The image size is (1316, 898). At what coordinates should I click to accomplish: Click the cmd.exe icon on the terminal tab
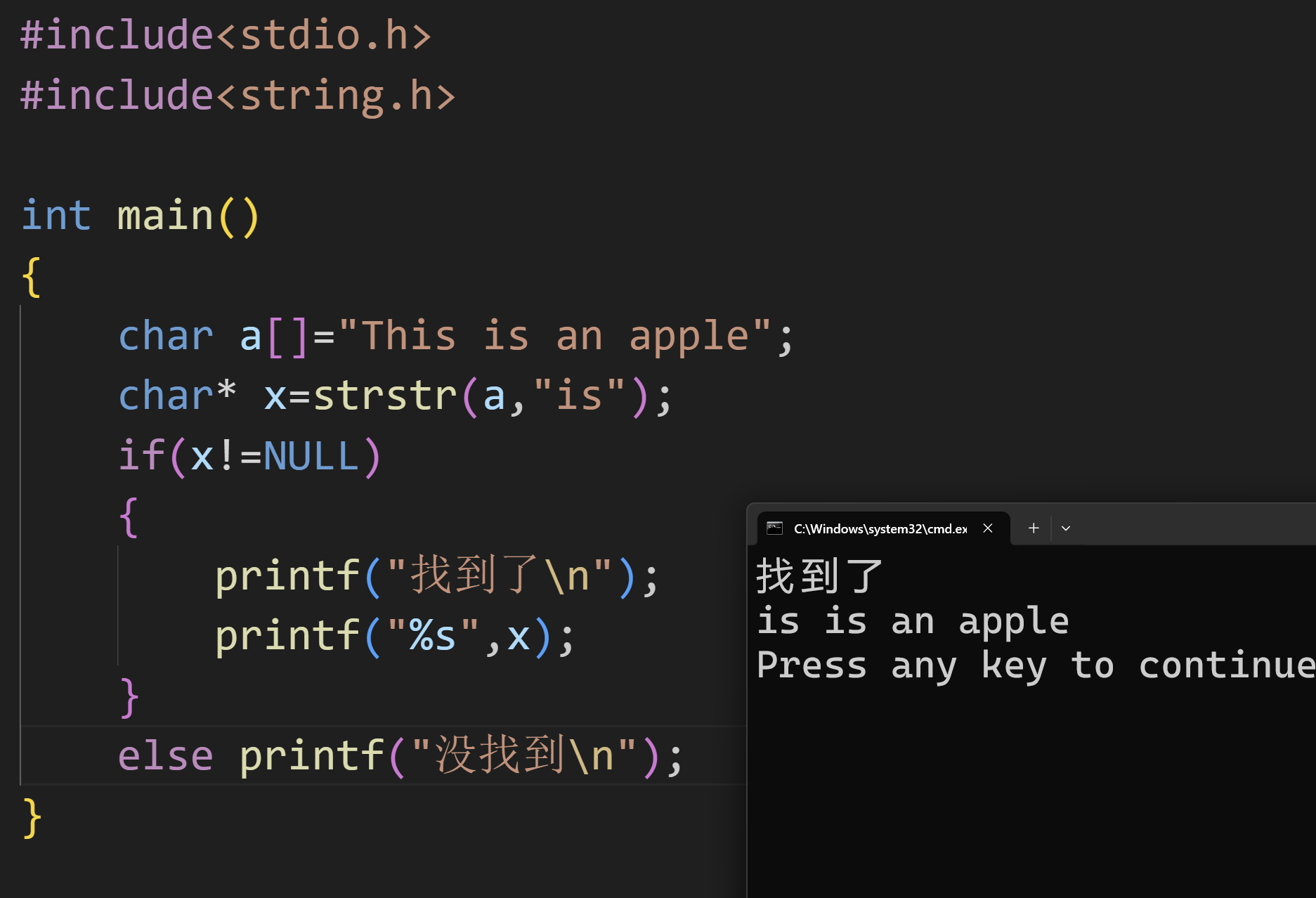pos(774,528)
